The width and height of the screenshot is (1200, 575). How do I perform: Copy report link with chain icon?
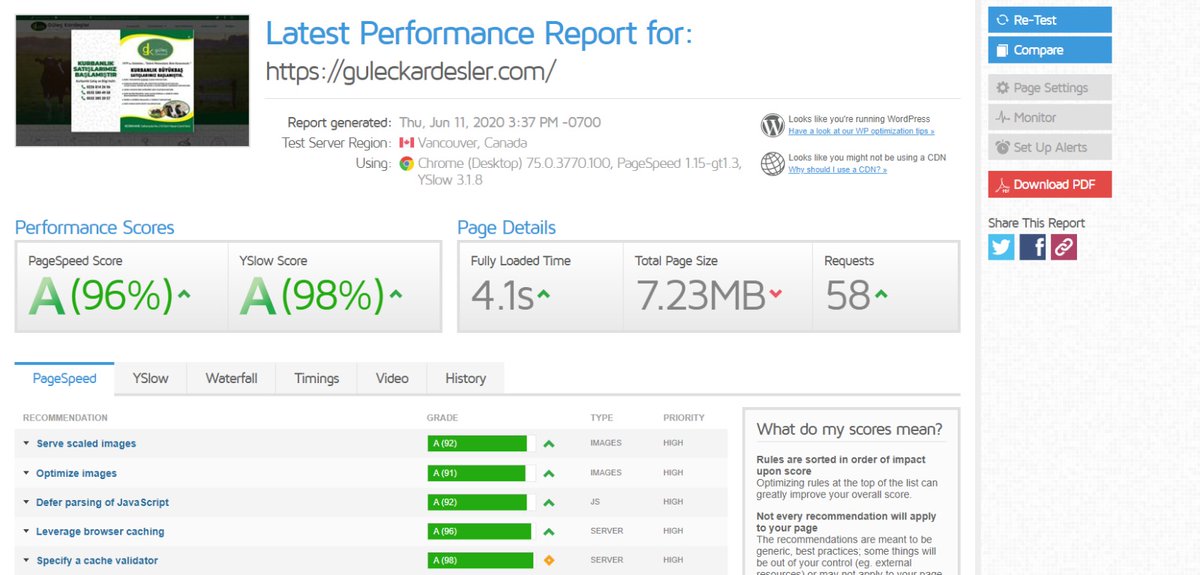pos(1064,246)
